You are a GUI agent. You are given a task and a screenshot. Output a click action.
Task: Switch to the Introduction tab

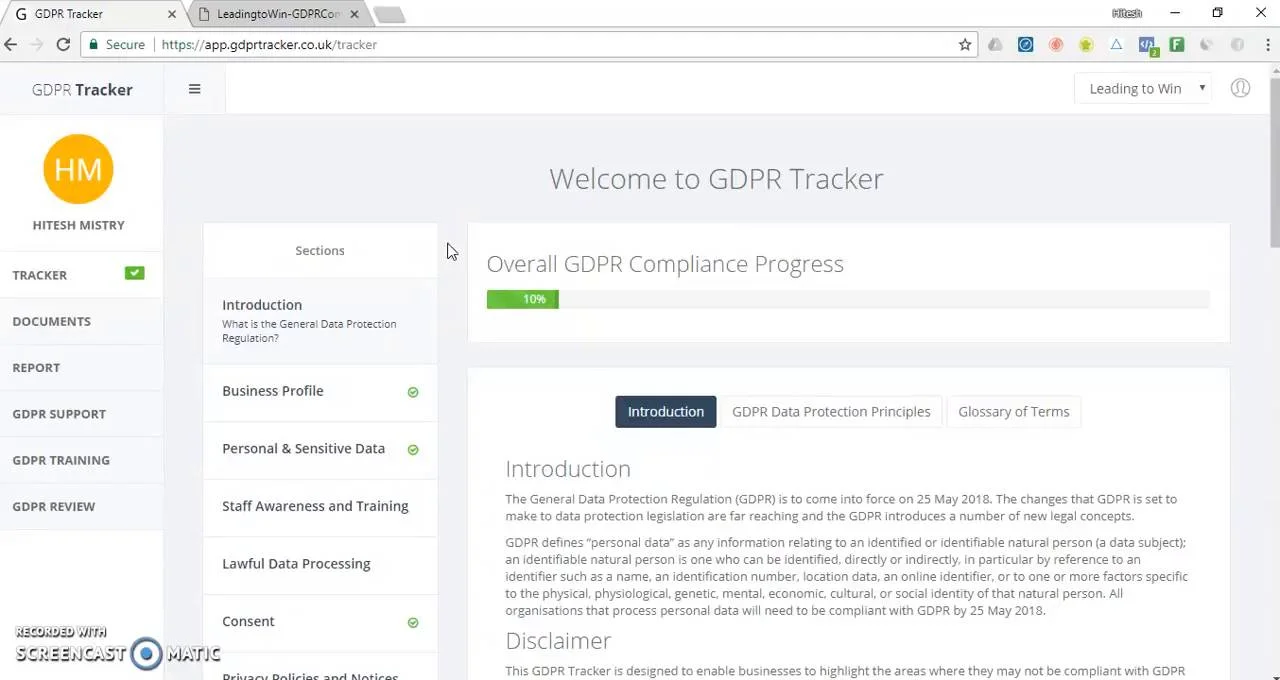[666, 411]
